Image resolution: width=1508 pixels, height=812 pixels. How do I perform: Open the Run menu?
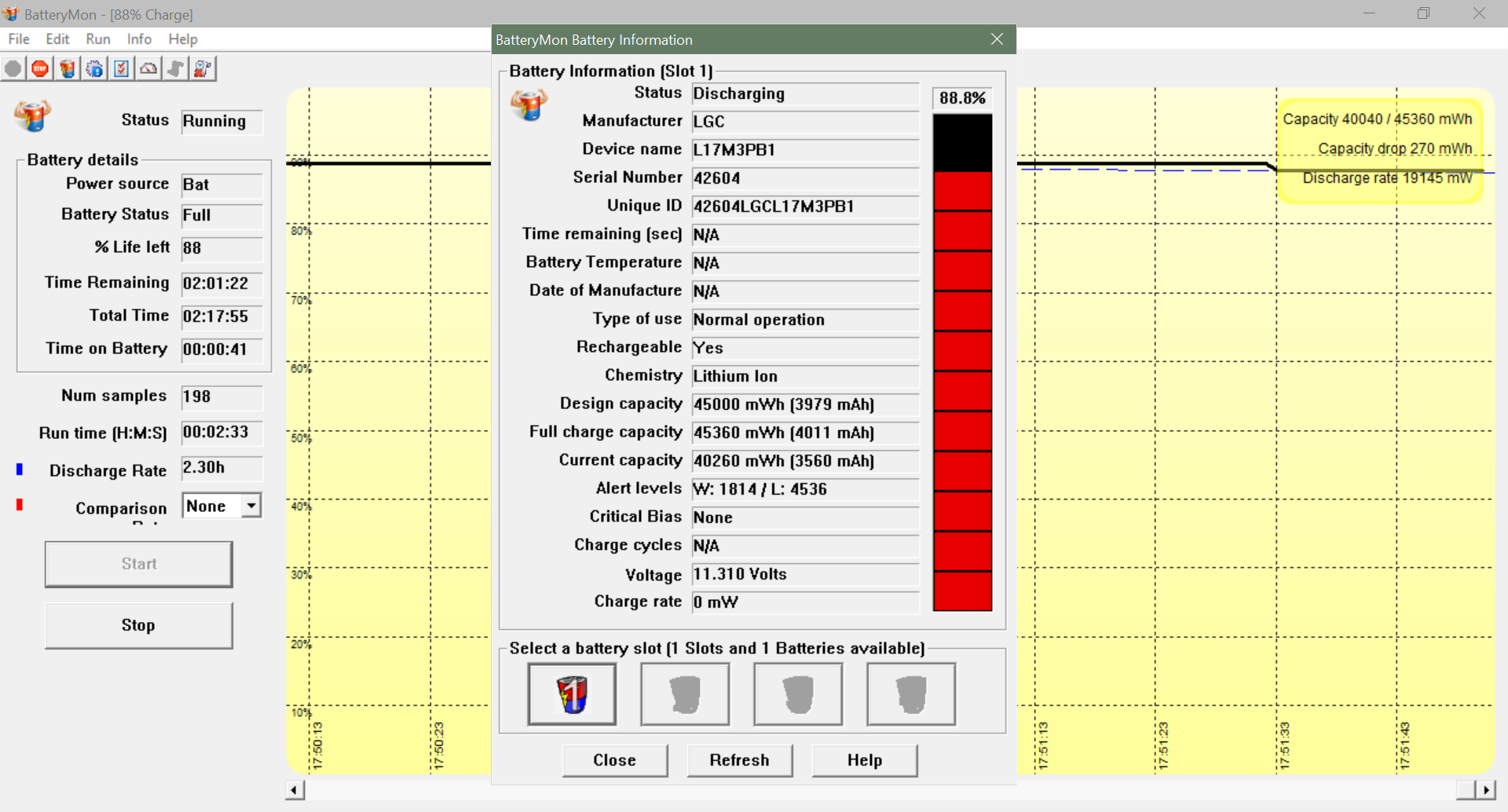click(98, 39)
